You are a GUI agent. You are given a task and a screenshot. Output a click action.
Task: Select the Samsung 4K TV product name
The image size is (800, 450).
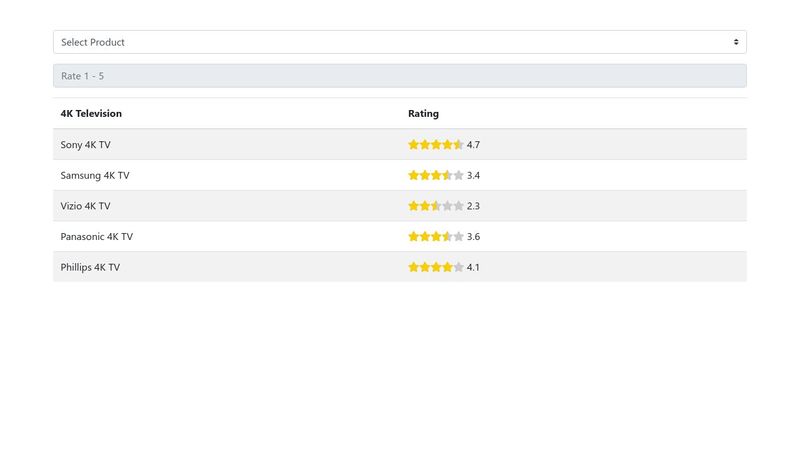[94, 175]
